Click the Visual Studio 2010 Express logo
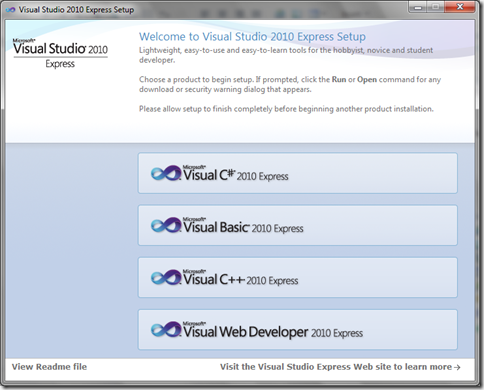This screenshot has height=390, width=484. (x=60, y=53)
